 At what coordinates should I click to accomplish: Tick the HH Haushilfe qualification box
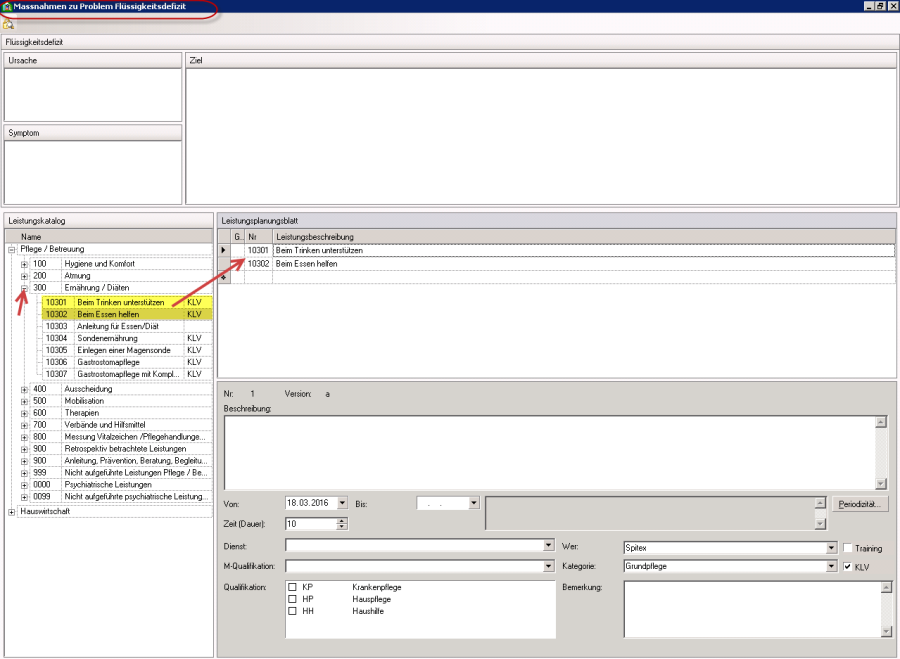pyautogui.click(x=292, y=611)
